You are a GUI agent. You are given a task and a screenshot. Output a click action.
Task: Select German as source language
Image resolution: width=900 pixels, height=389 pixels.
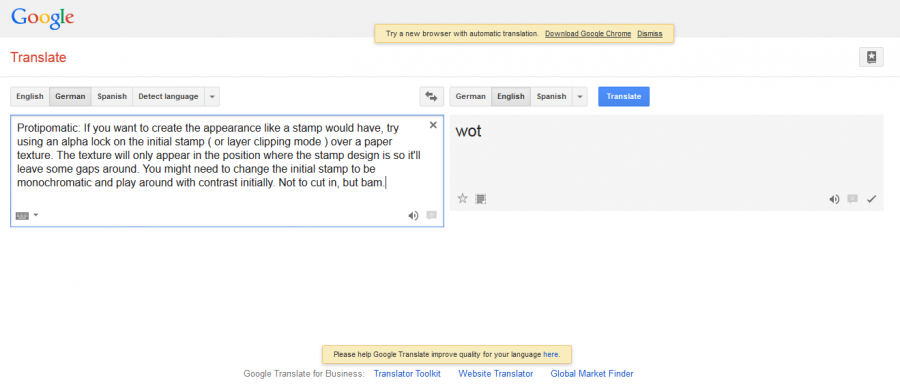pos(70,96)
